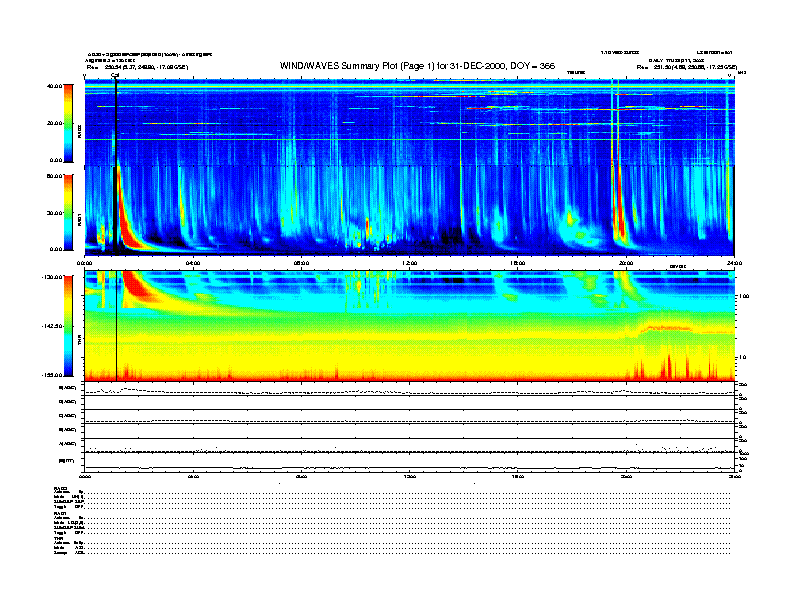Click 12:00 tick label under RAD1 spectrogram
Viewport: 792px width, 612px height.
[410, 263]
